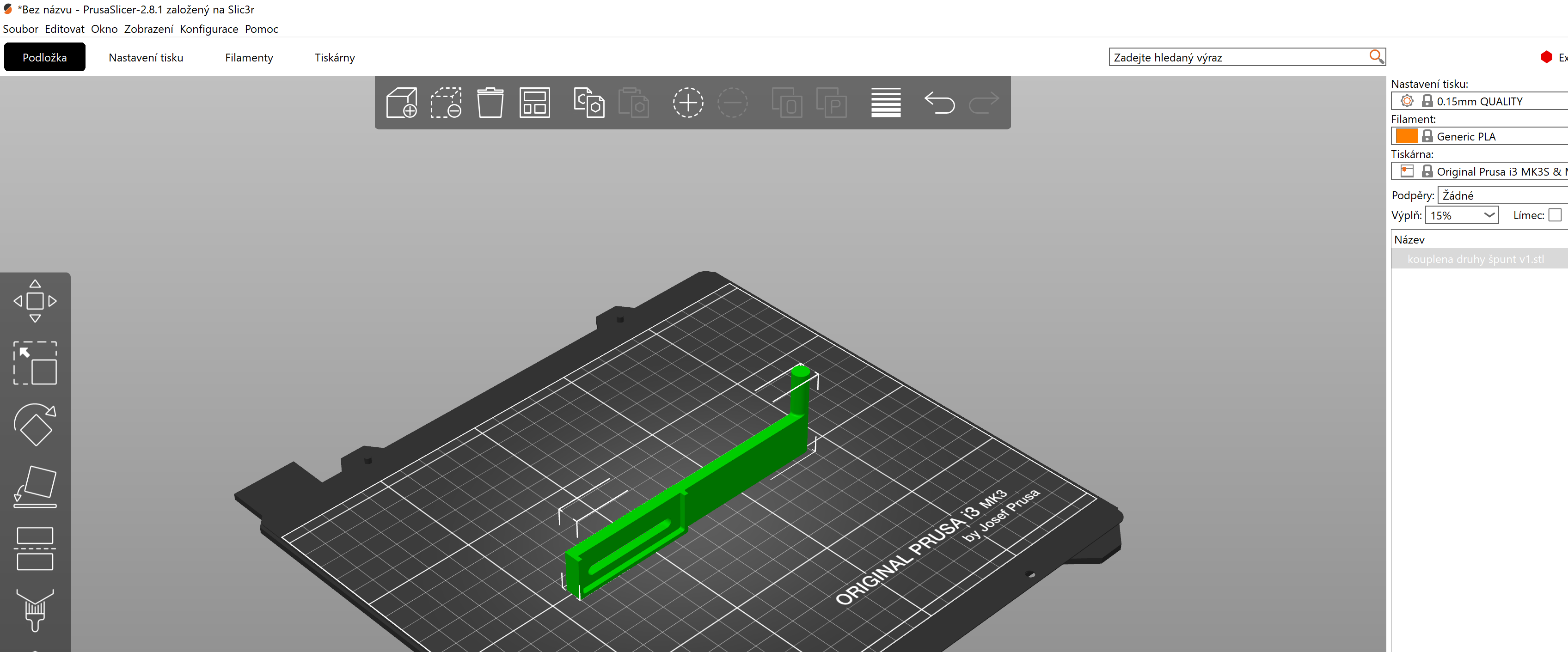Select the Place on face tool
The height and width of the screenshot is (652, 1568).
pyautogui.click(x=35, y=487)
